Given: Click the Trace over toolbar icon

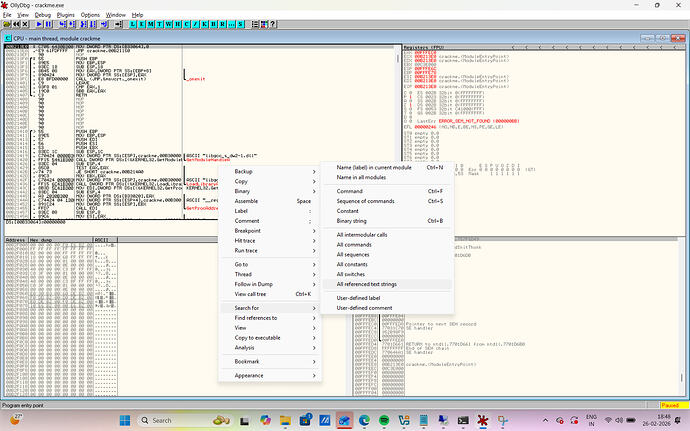Looking at the screenshot, I should pos(92,24).
